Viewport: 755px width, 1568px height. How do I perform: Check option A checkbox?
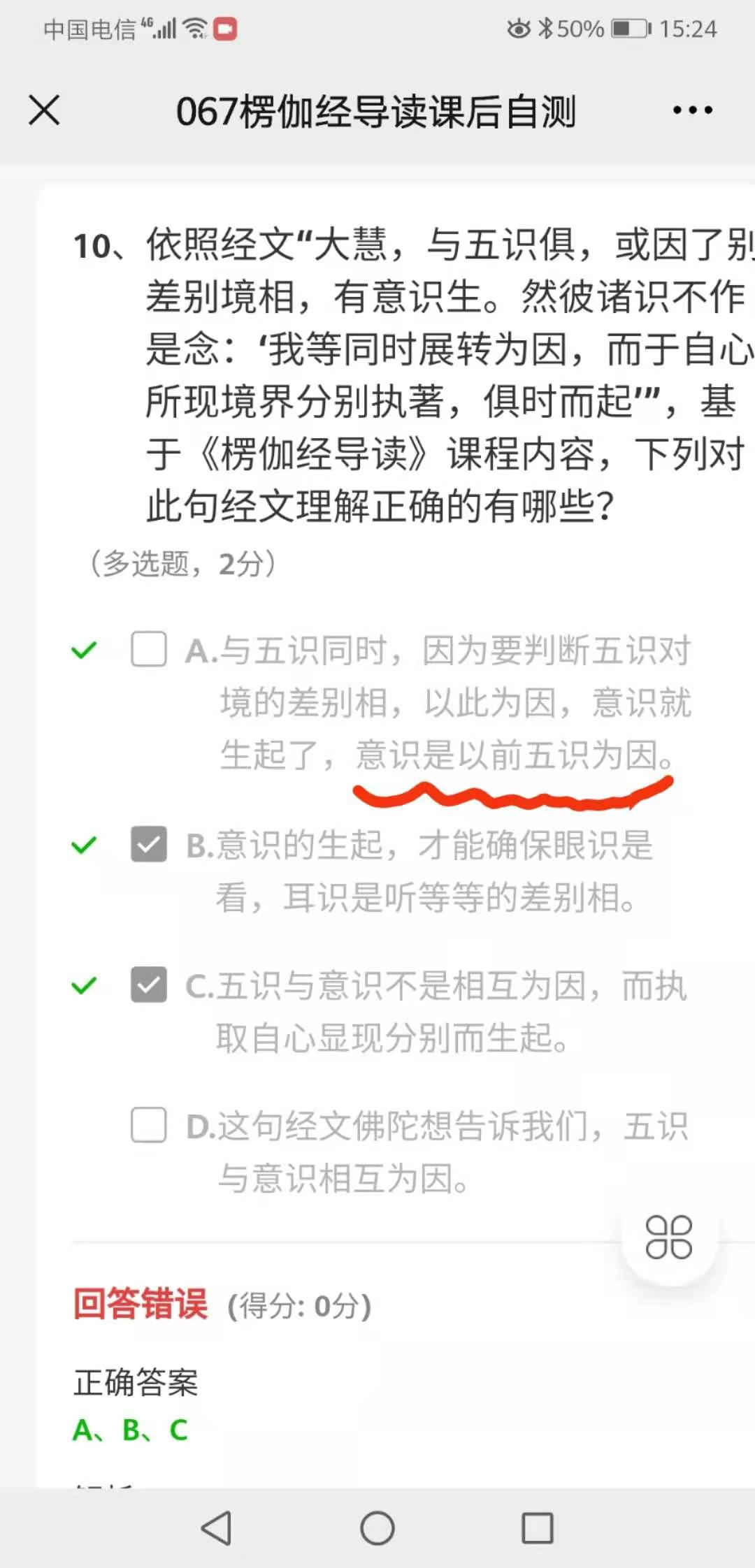149,649
